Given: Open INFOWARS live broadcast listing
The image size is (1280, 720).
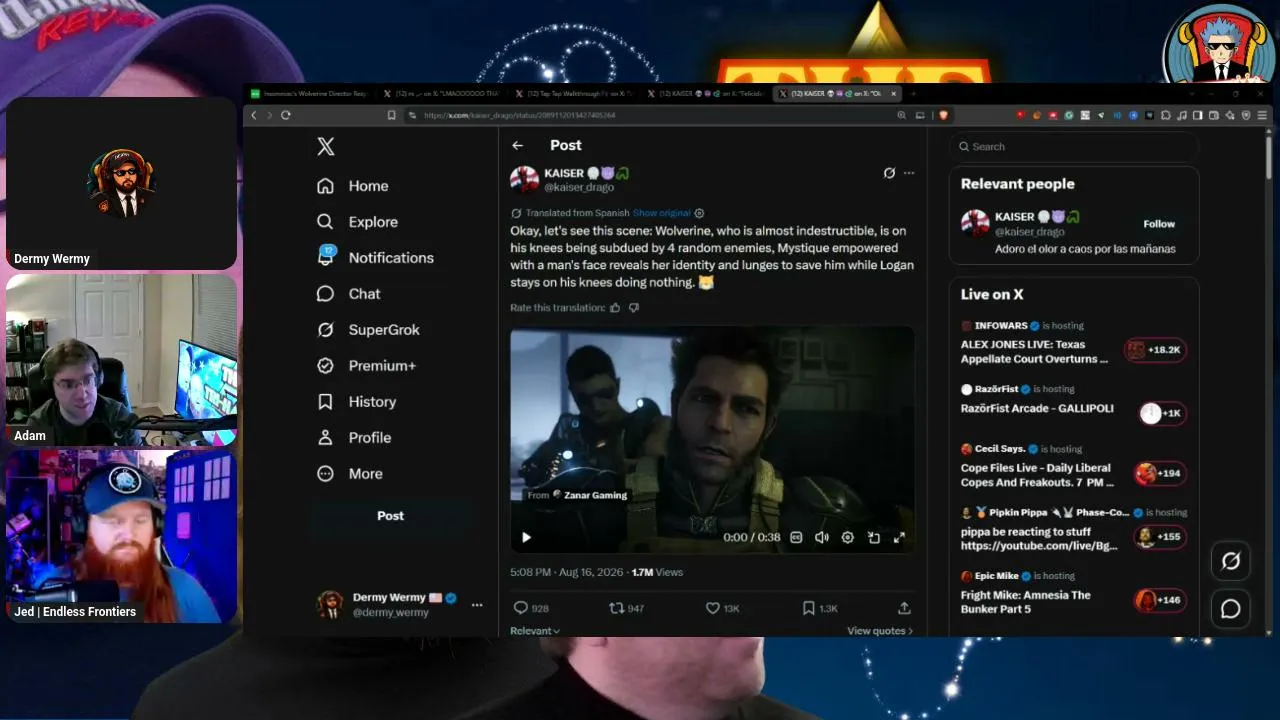Looking at the screenshot, I should tap(1073, 343).
